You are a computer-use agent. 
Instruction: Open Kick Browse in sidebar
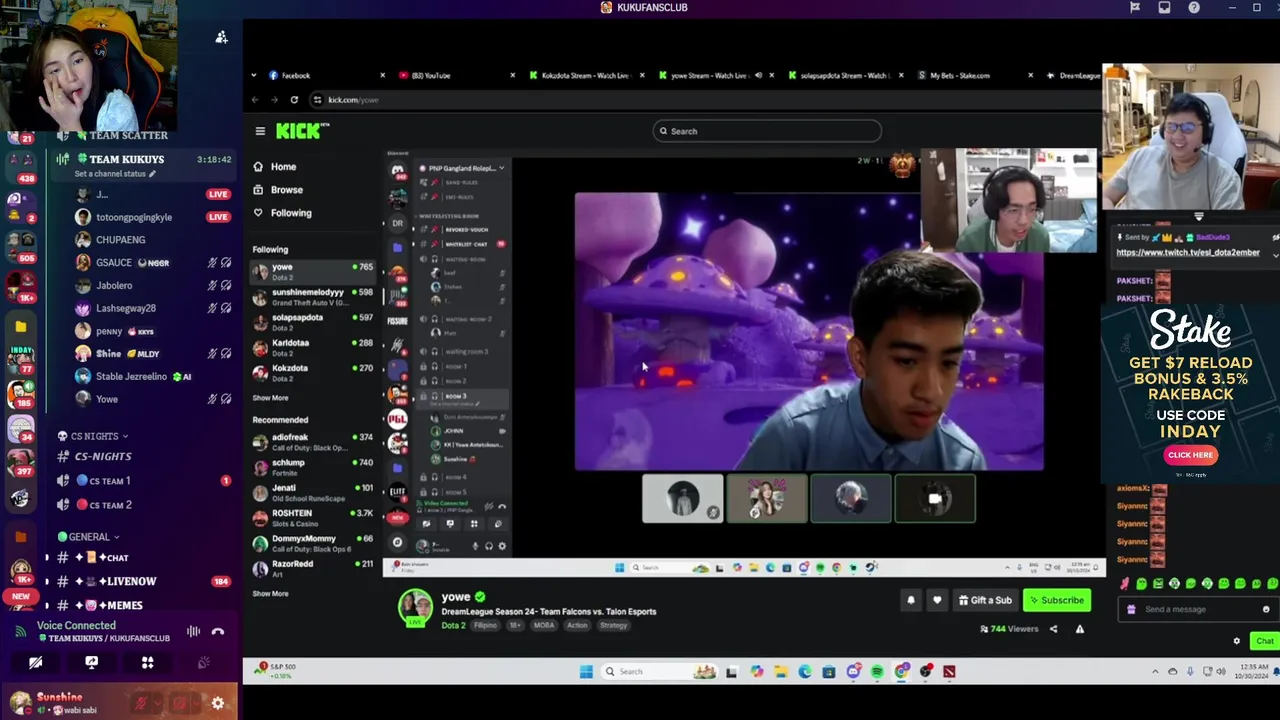tap(278, 190)
